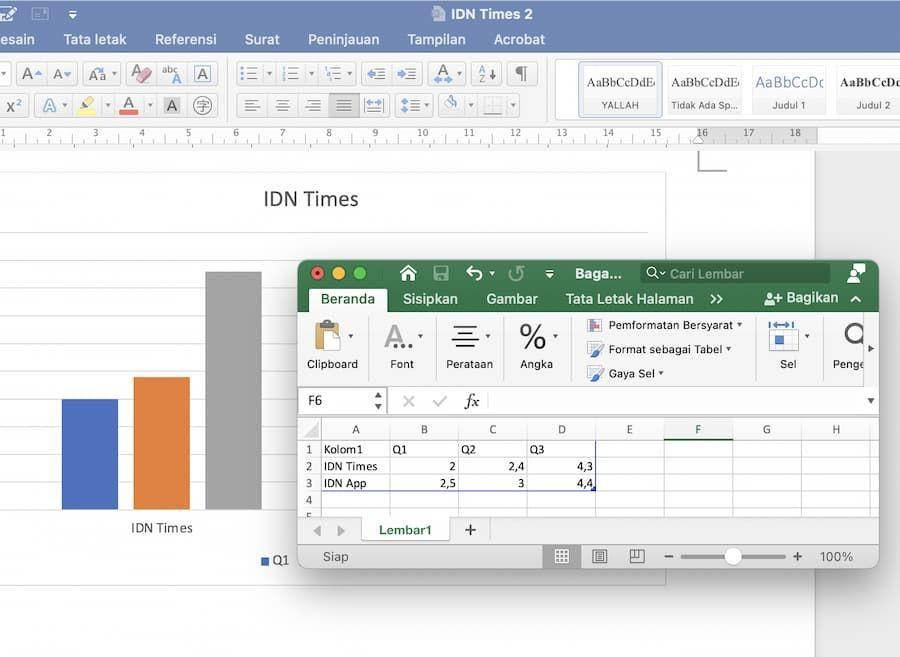
Task: Apply numbered list formatting in Word
Action: click(291, 74)
